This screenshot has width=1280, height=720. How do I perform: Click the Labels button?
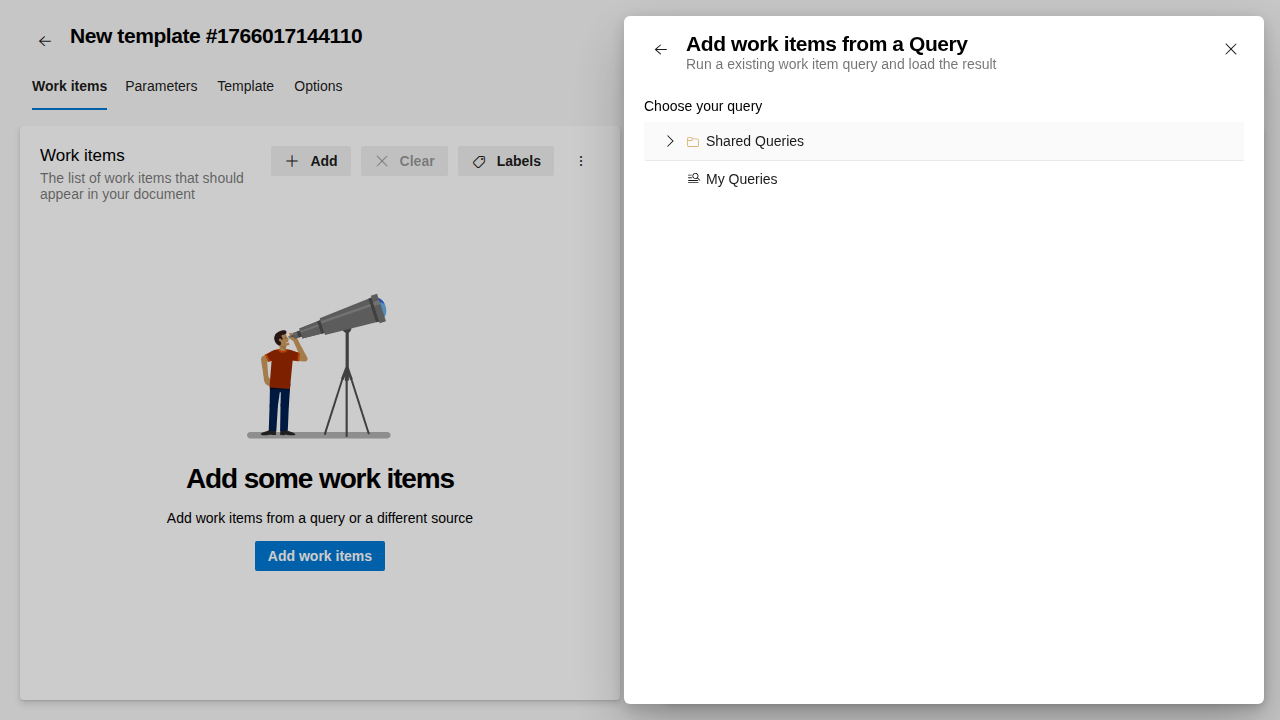506,161
